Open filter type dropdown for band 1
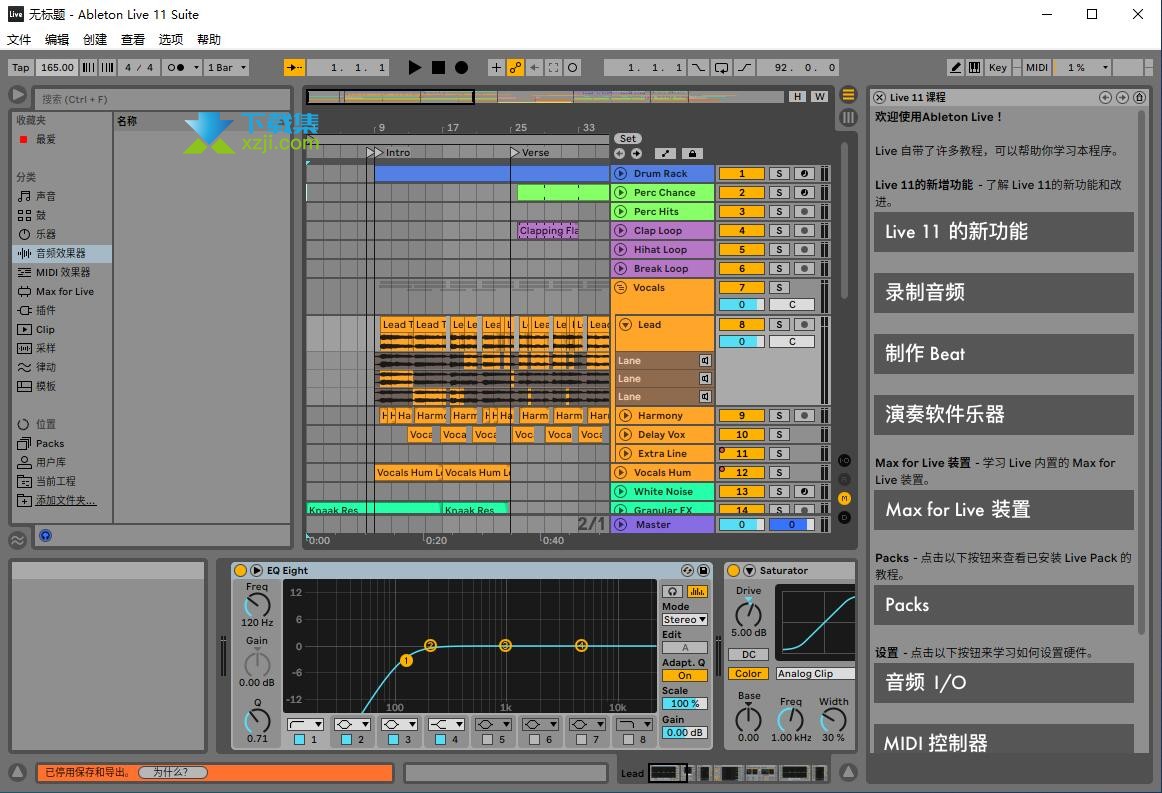1162x793 pixels. coord(305,724)
